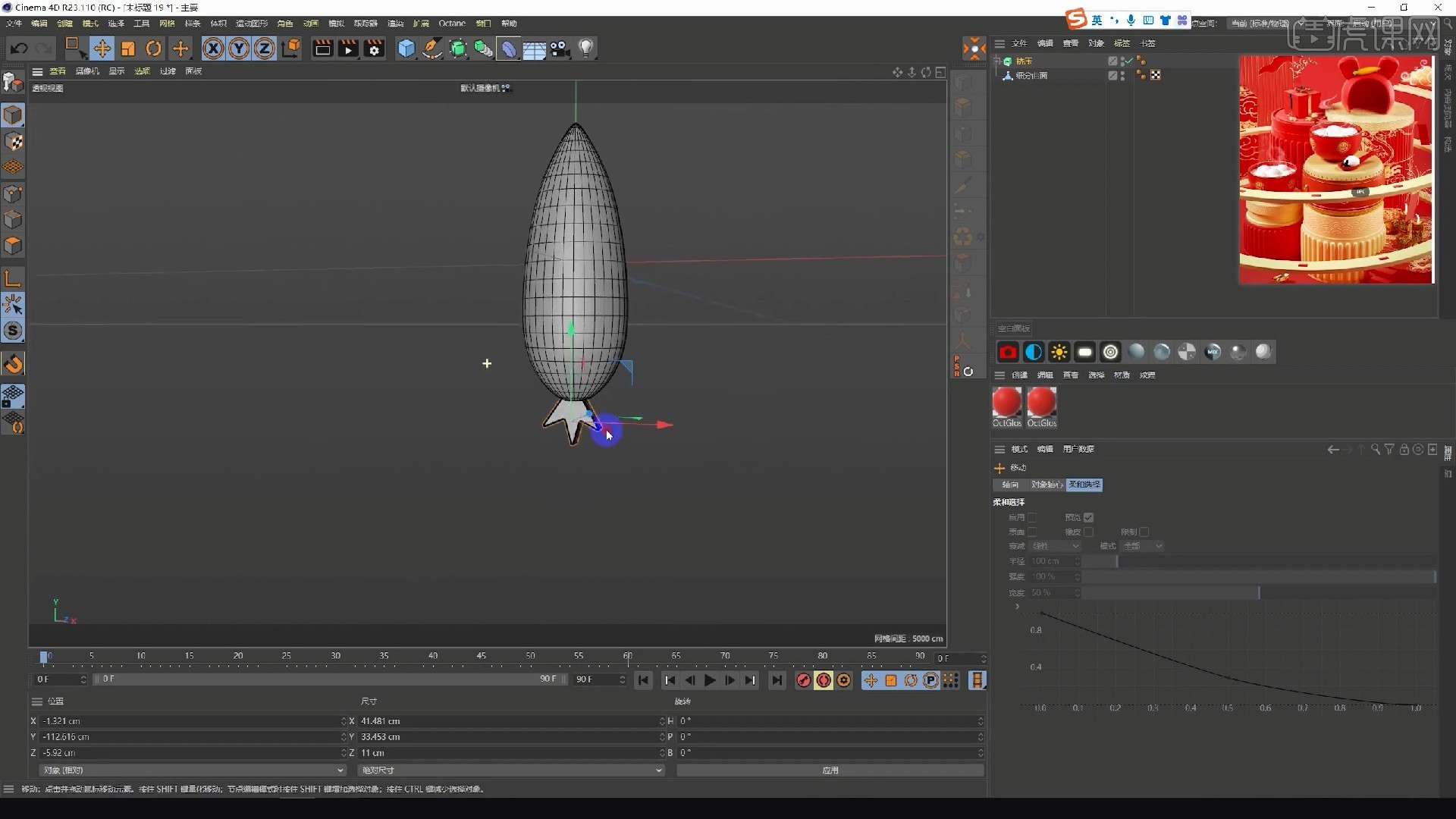Switch to Edges mode in left sidebar
The height and width of the screenshot is (819, 1456).
point(13,220)
